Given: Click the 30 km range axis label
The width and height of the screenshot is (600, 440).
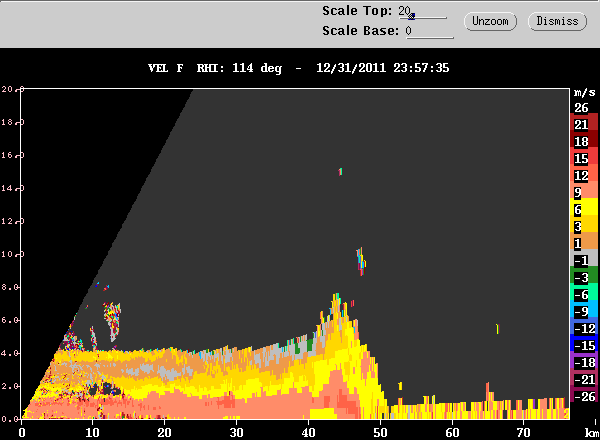Looking at the screenshot, I should pos(236,432).
